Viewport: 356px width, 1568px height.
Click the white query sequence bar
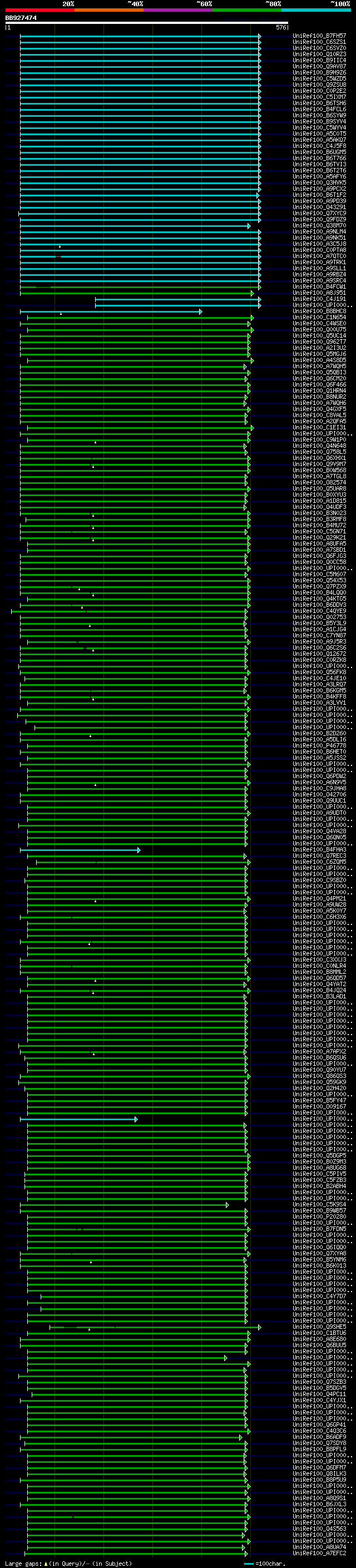(x=146, y=23)
